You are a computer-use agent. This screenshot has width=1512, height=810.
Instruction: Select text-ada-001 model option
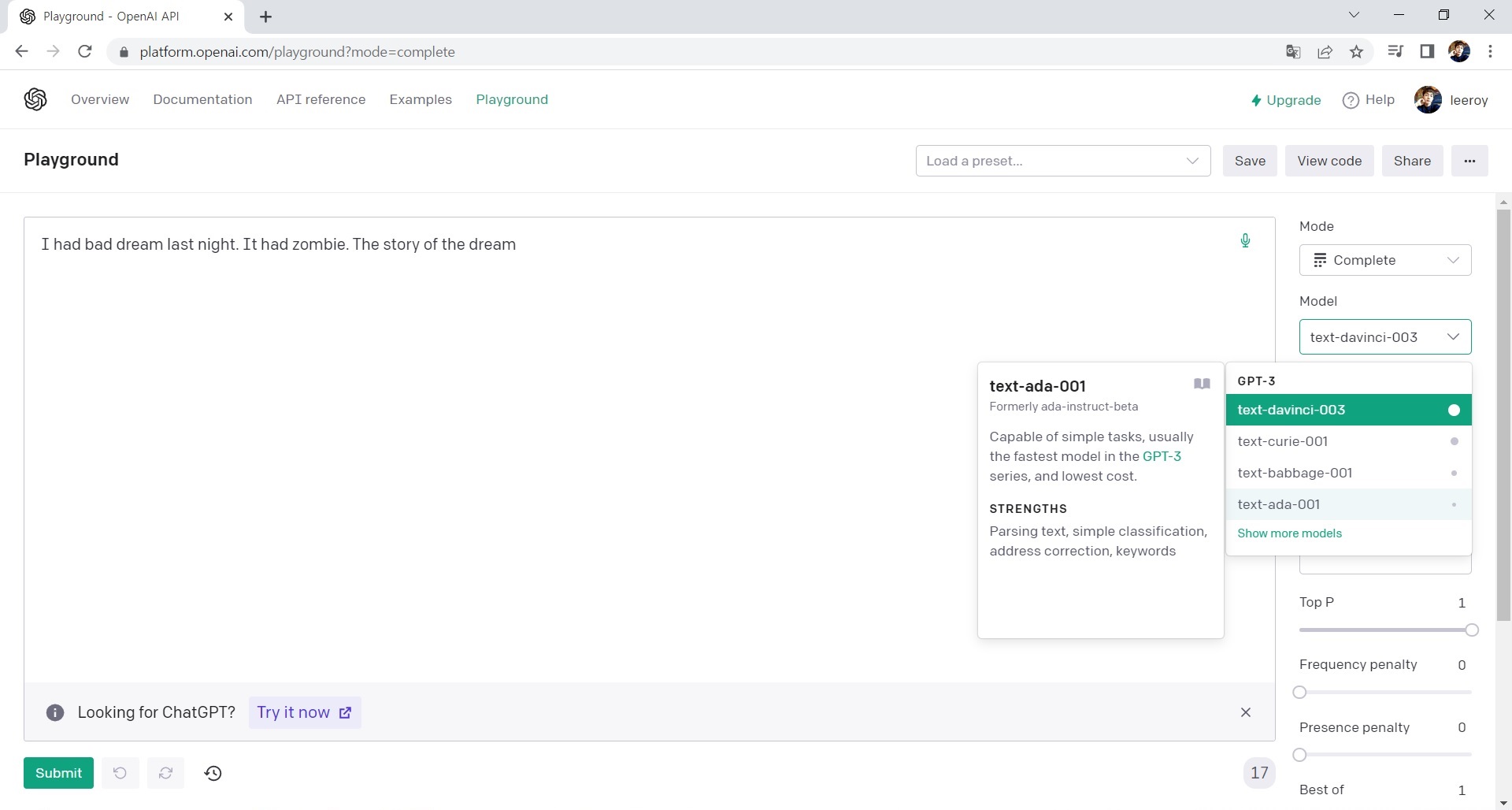click(1348, 504)
